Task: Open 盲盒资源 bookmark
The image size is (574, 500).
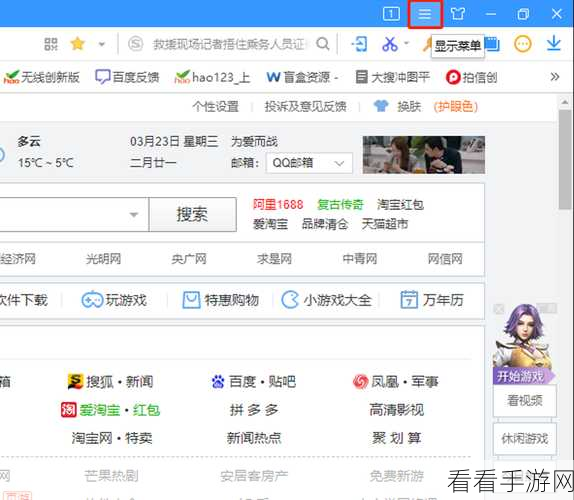Action: pyautogui.click(x=302, y=77)
